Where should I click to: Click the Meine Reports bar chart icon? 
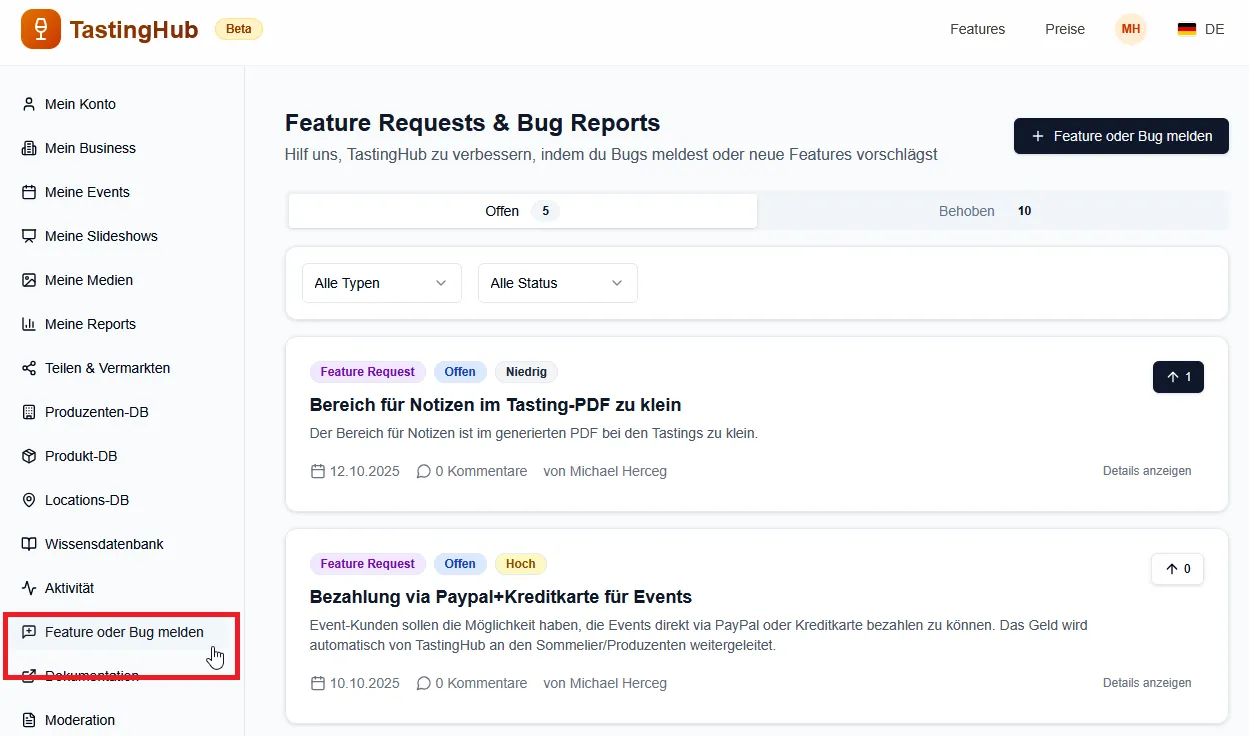(29, 324)
